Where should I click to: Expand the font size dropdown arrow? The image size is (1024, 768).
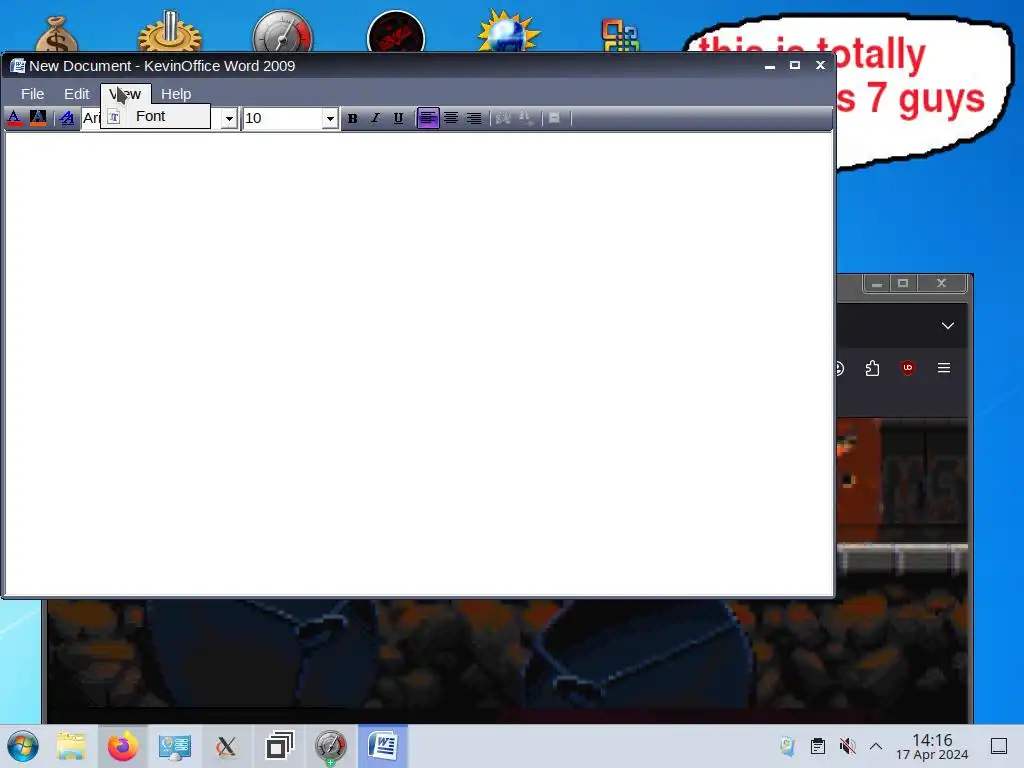pyautogui.click(x=330, y=119)
